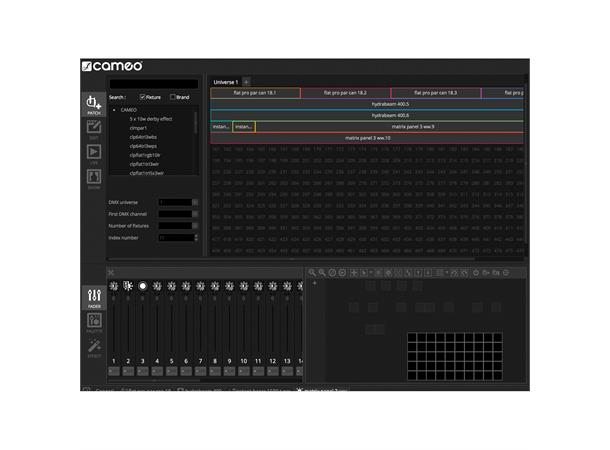Click the DMX universe value field

[x=175, y=202]
